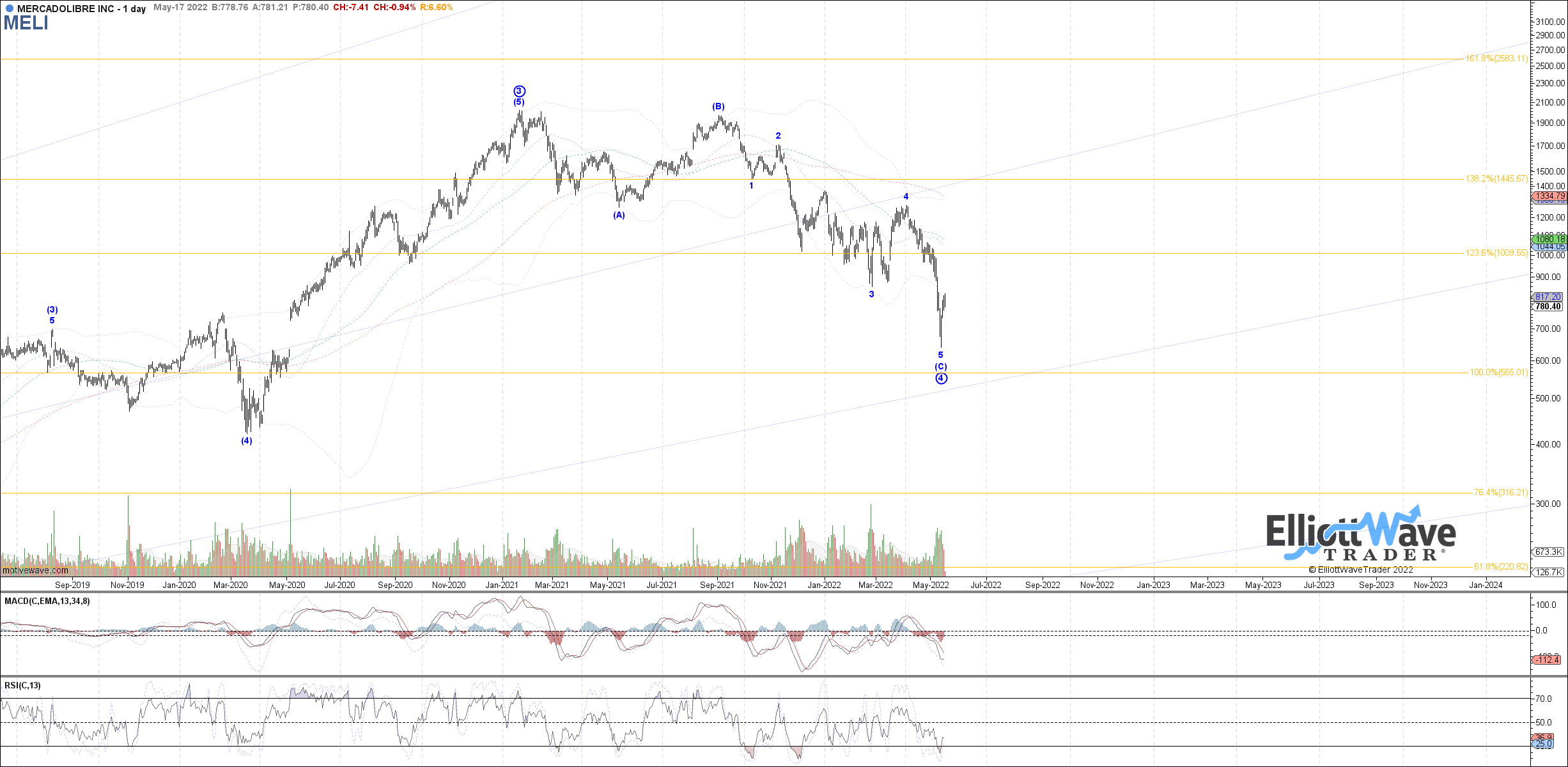Click the (B) wave label near Sep-2021

pos(718,107)
